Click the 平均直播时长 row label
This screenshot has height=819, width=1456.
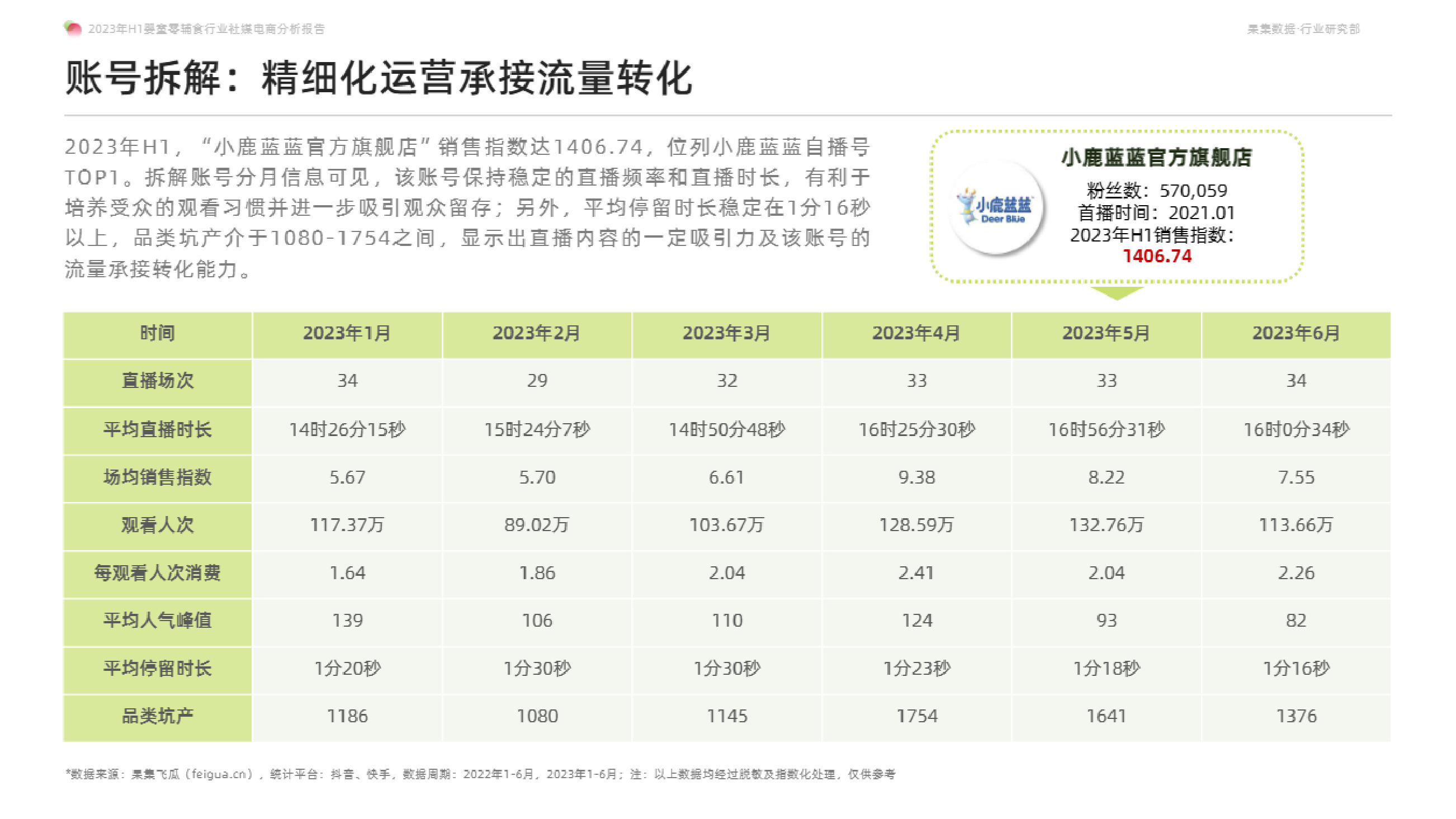pos(157,429)
